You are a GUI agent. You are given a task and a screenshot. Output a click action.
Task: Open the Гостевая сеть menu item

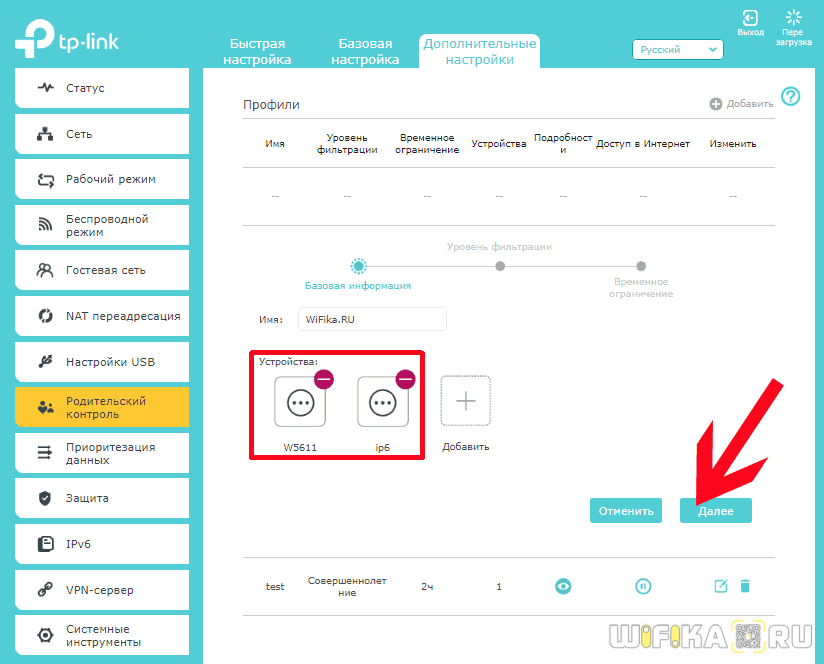102,270
